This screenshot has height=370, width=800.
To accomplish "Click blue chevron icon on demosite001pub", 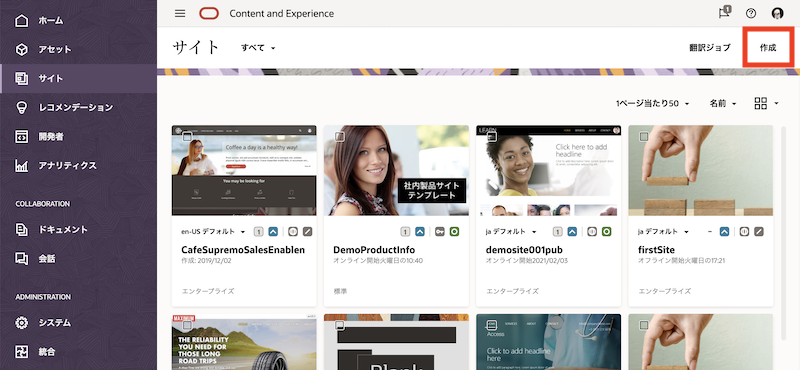I will (x=572, y=232).
